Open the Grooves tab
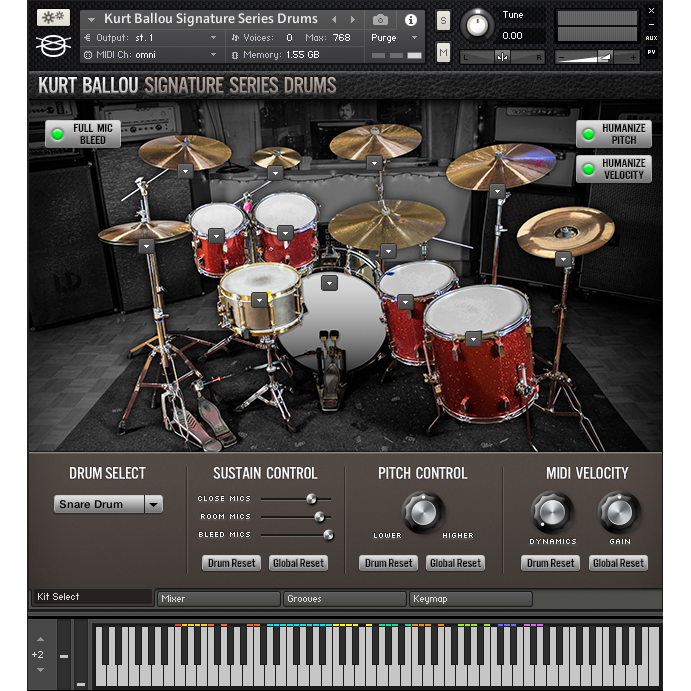691x691 pixels. pyautogui.click(x=344, y=599)
